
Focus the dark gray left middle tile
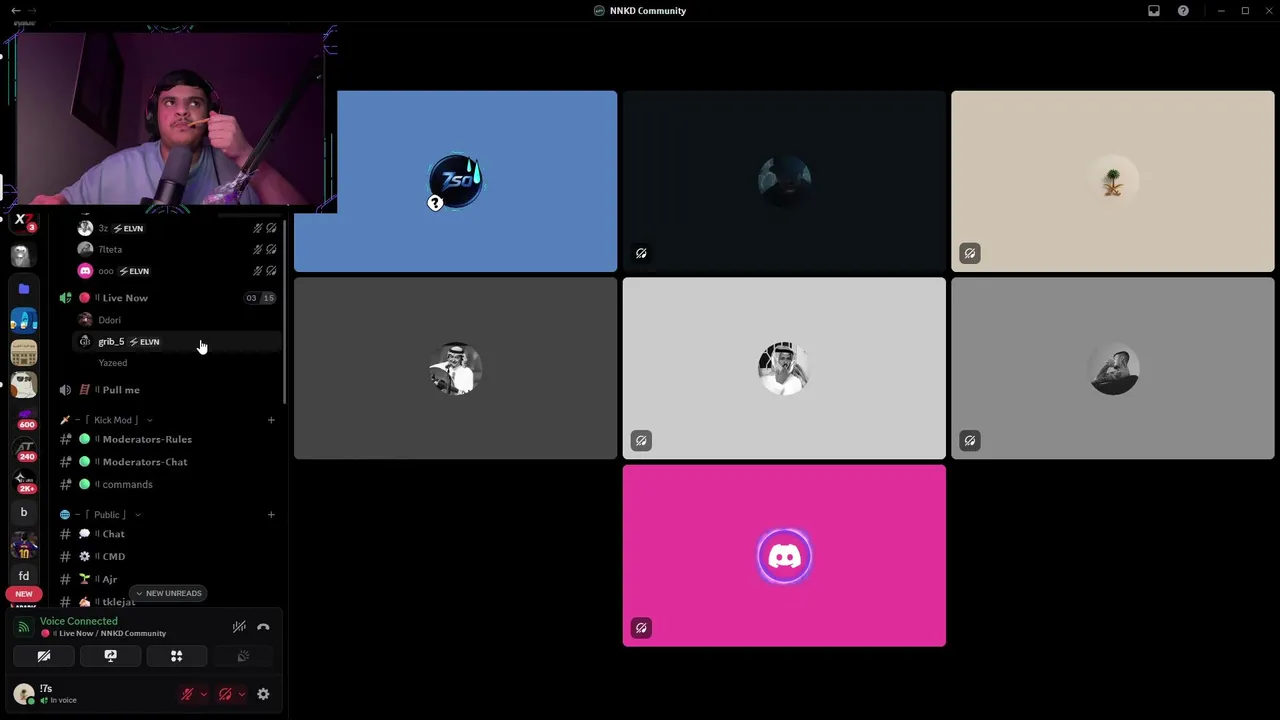[455, 368]
